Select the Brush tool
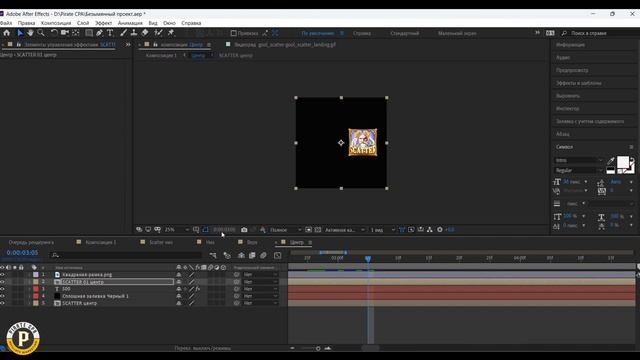640x360 pixels. pos(123,33)
